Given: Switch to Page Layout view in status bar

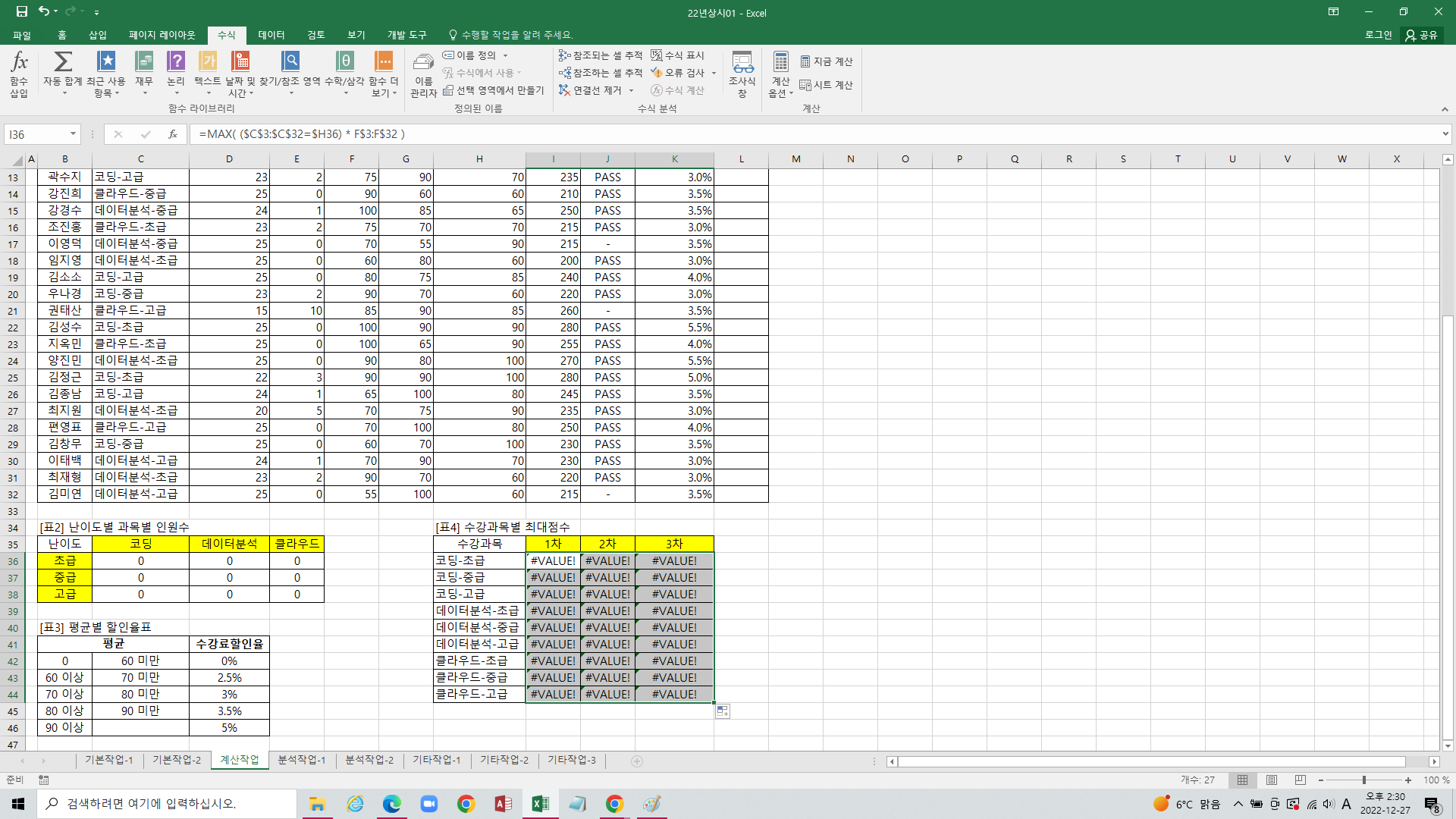Looking at the screenshot, I should click(x=1272, y=780).
